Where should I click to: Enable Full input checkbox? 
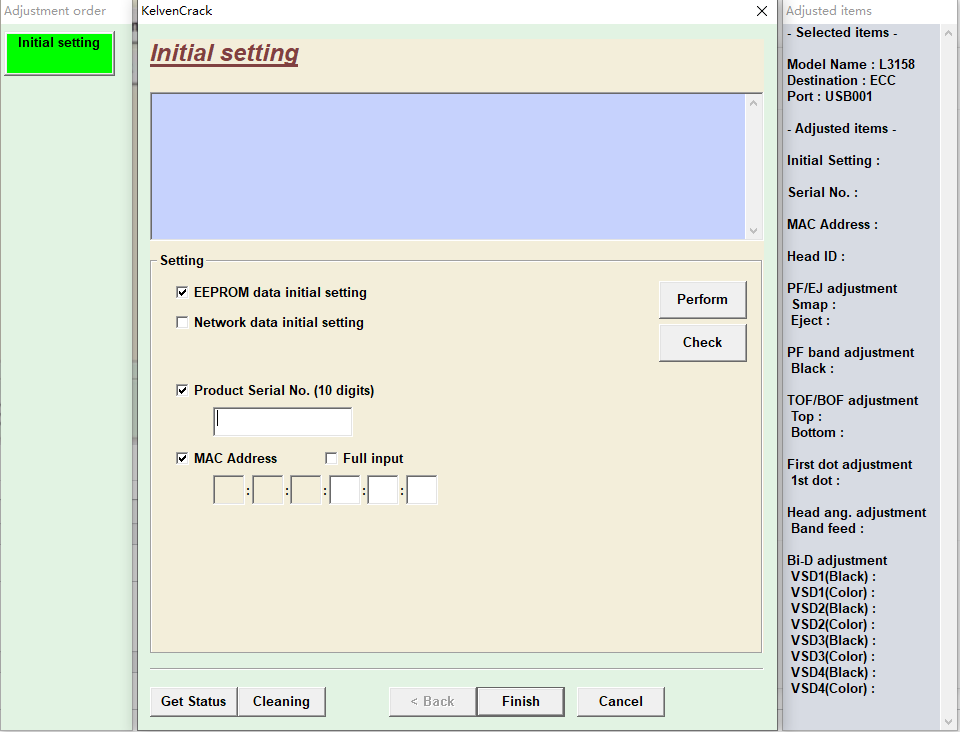click(331, 459)
